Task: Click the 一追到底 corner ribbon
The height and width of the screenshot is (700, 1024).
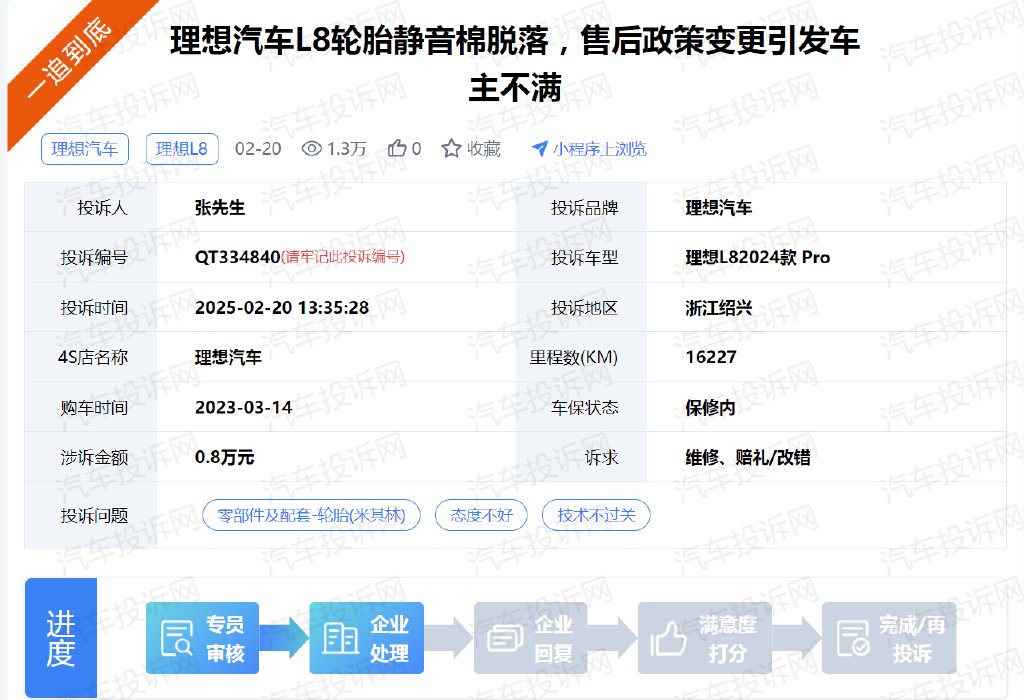Action: (x=69, y=59)
